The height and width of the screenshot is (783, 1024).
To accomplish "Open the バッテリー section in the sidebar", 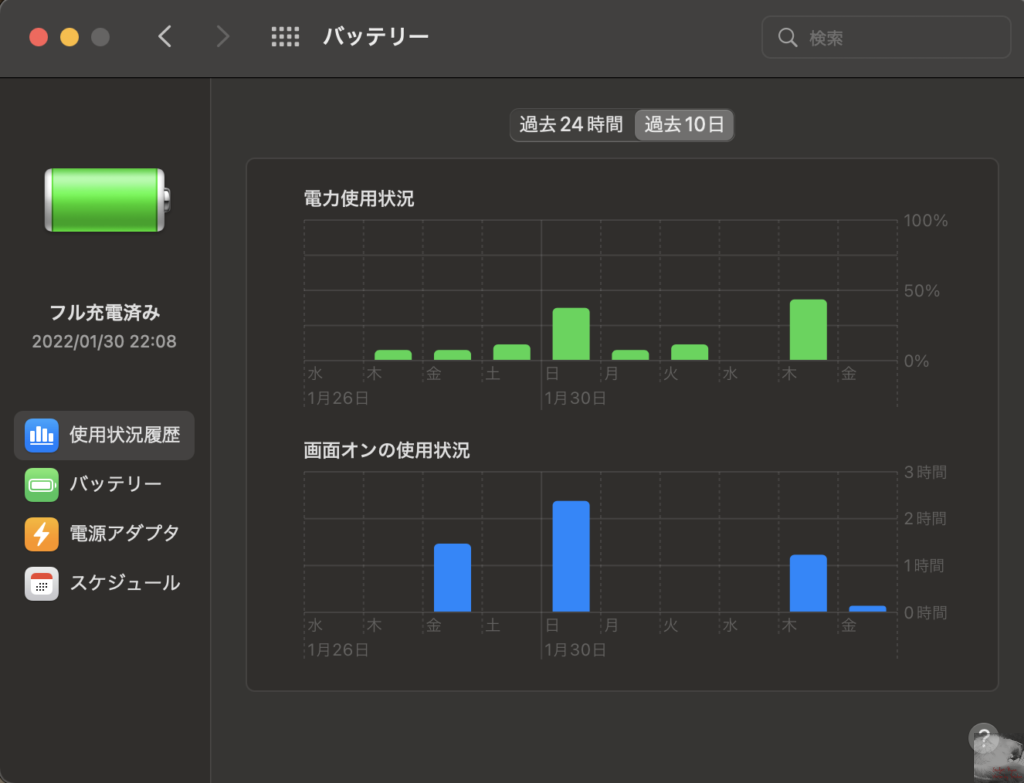I will click(40, 484).
